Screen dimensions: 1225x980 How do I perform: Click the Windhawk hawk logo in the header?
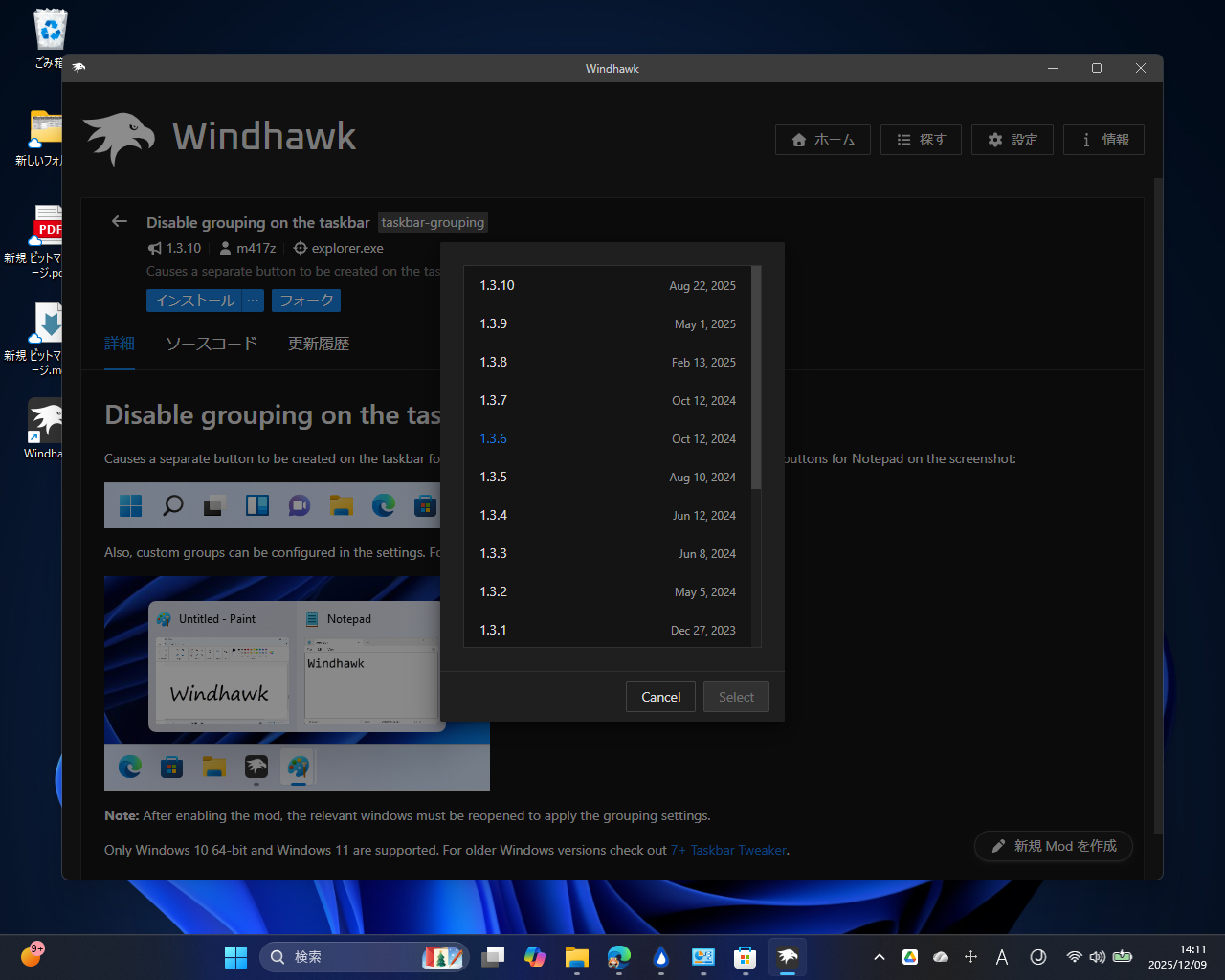pyautogui.click(x=119, y=139)
